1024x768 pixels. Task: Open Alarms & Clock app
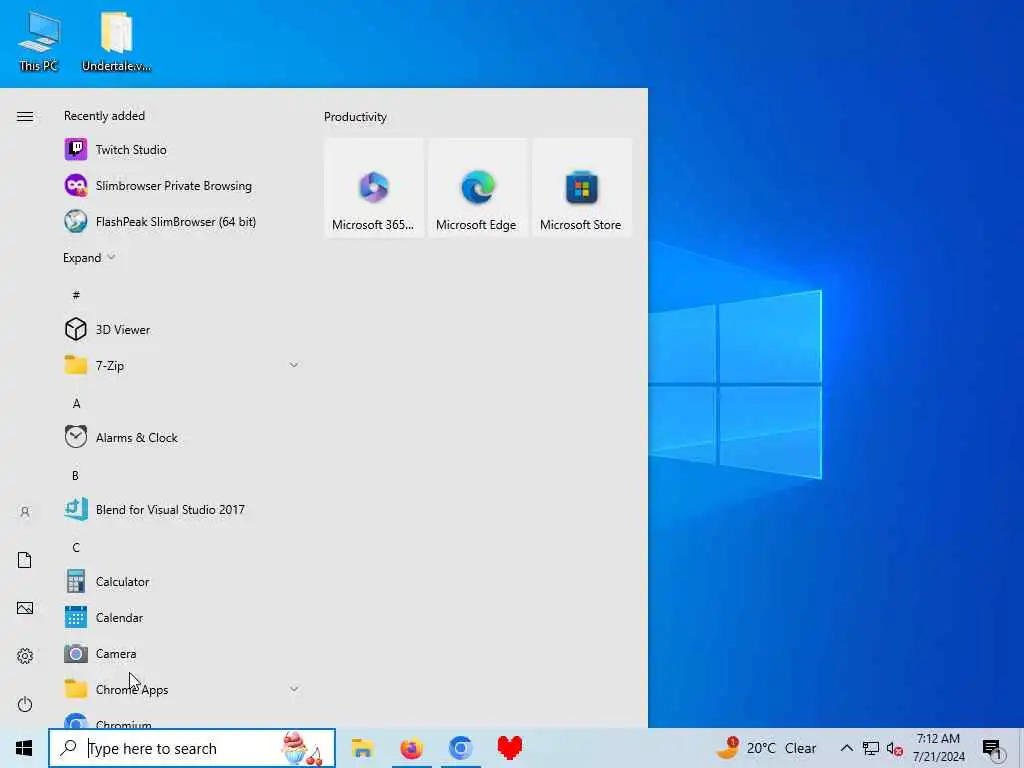coord(183,438)
